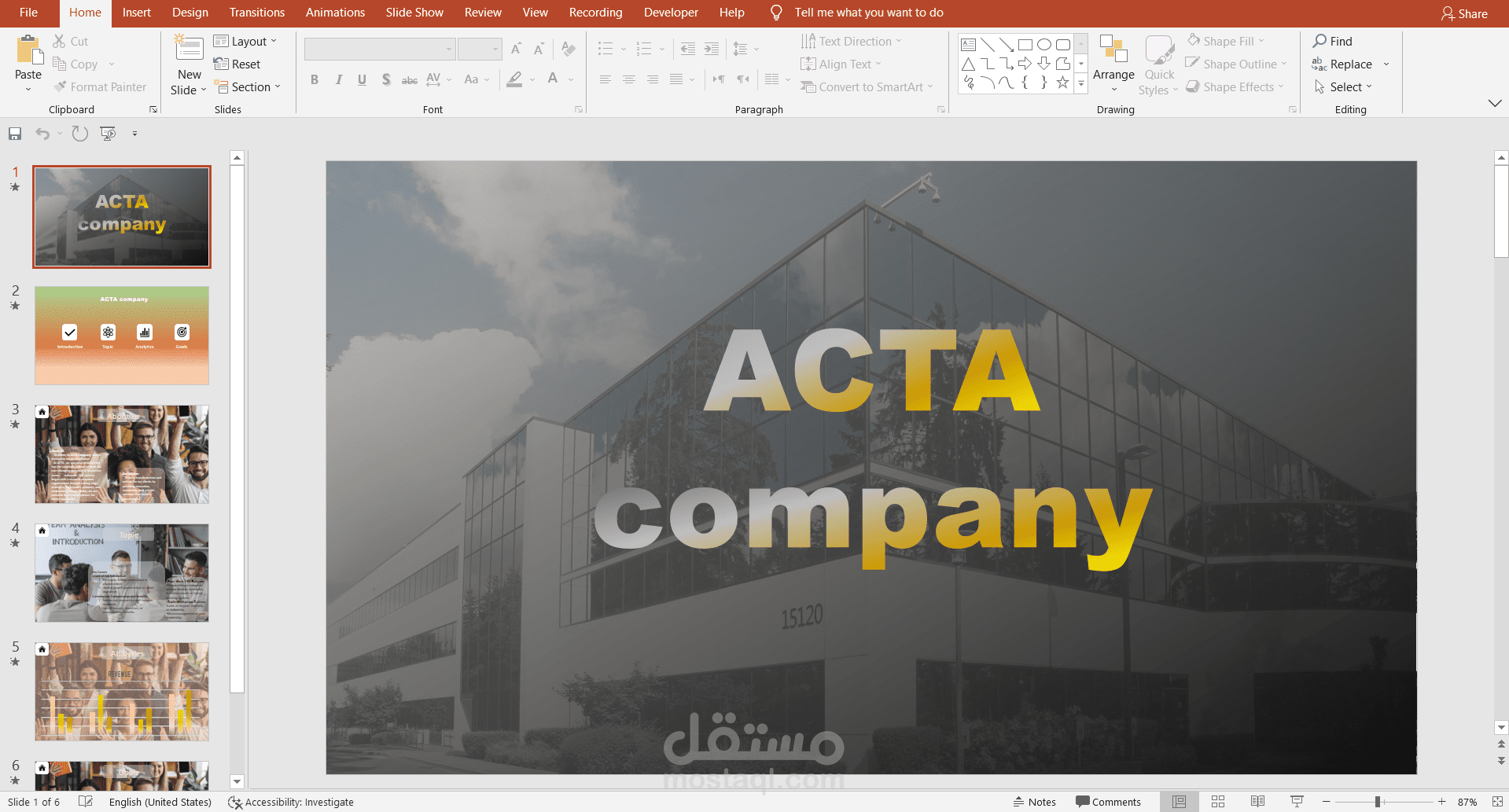This screenshot has height=812, width=1509.
Task: Click the text highlight color icon
Action: (514, 79)
